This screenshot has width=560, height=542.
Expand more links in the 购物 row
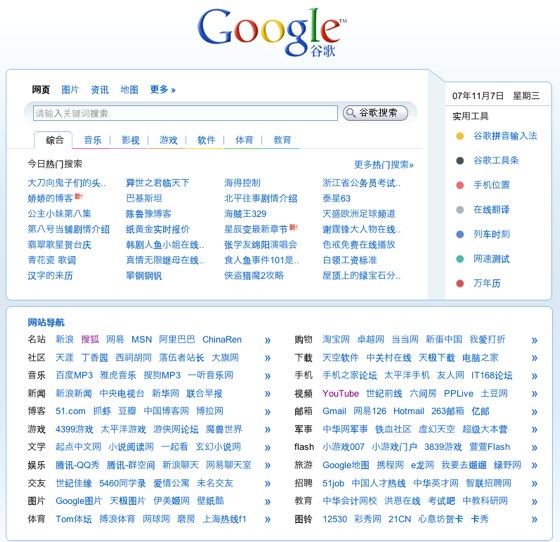tap(534, 341)
